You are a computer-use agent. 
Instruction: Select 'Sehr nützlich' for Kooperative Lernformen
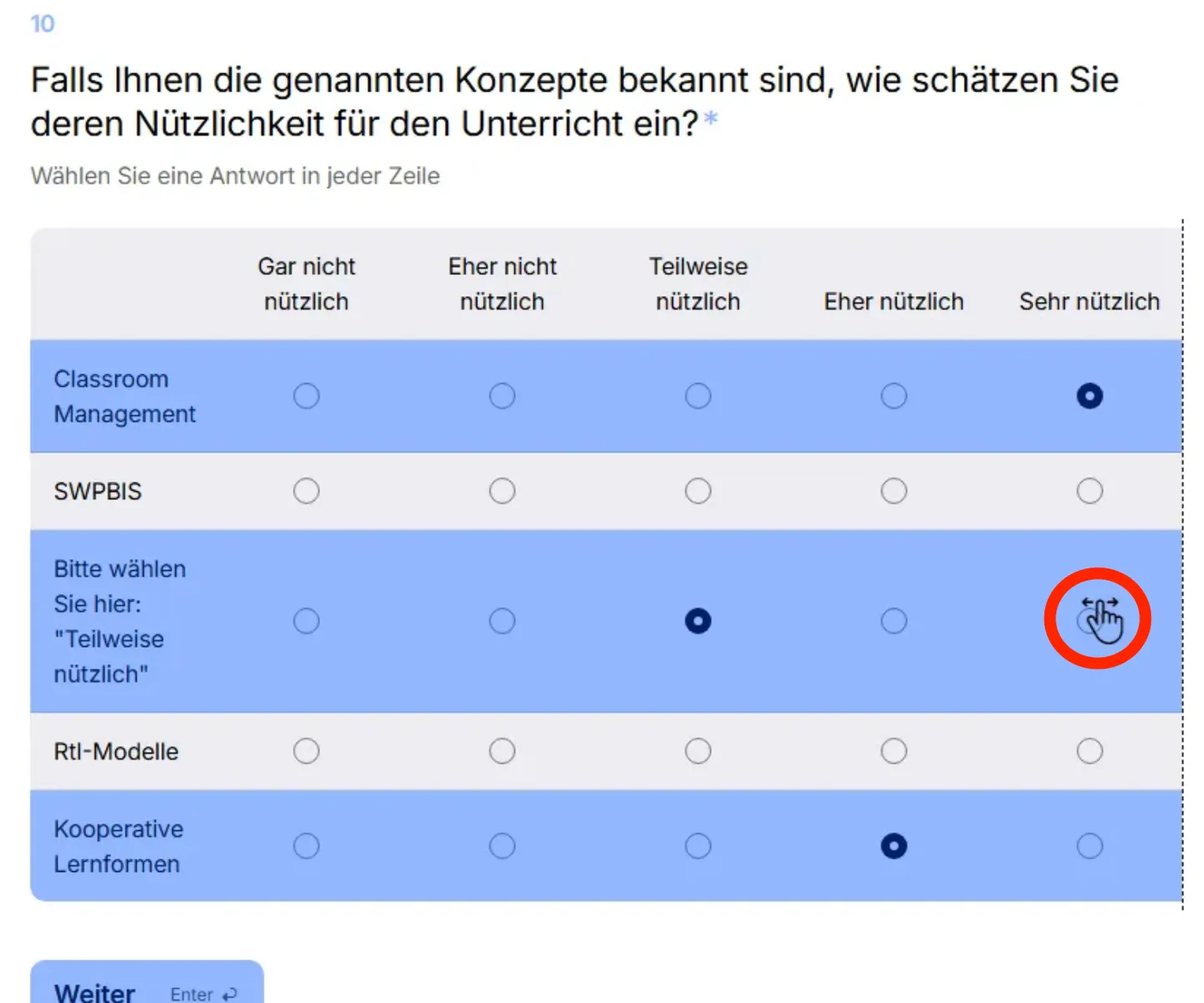click(x=1089, y=846)
